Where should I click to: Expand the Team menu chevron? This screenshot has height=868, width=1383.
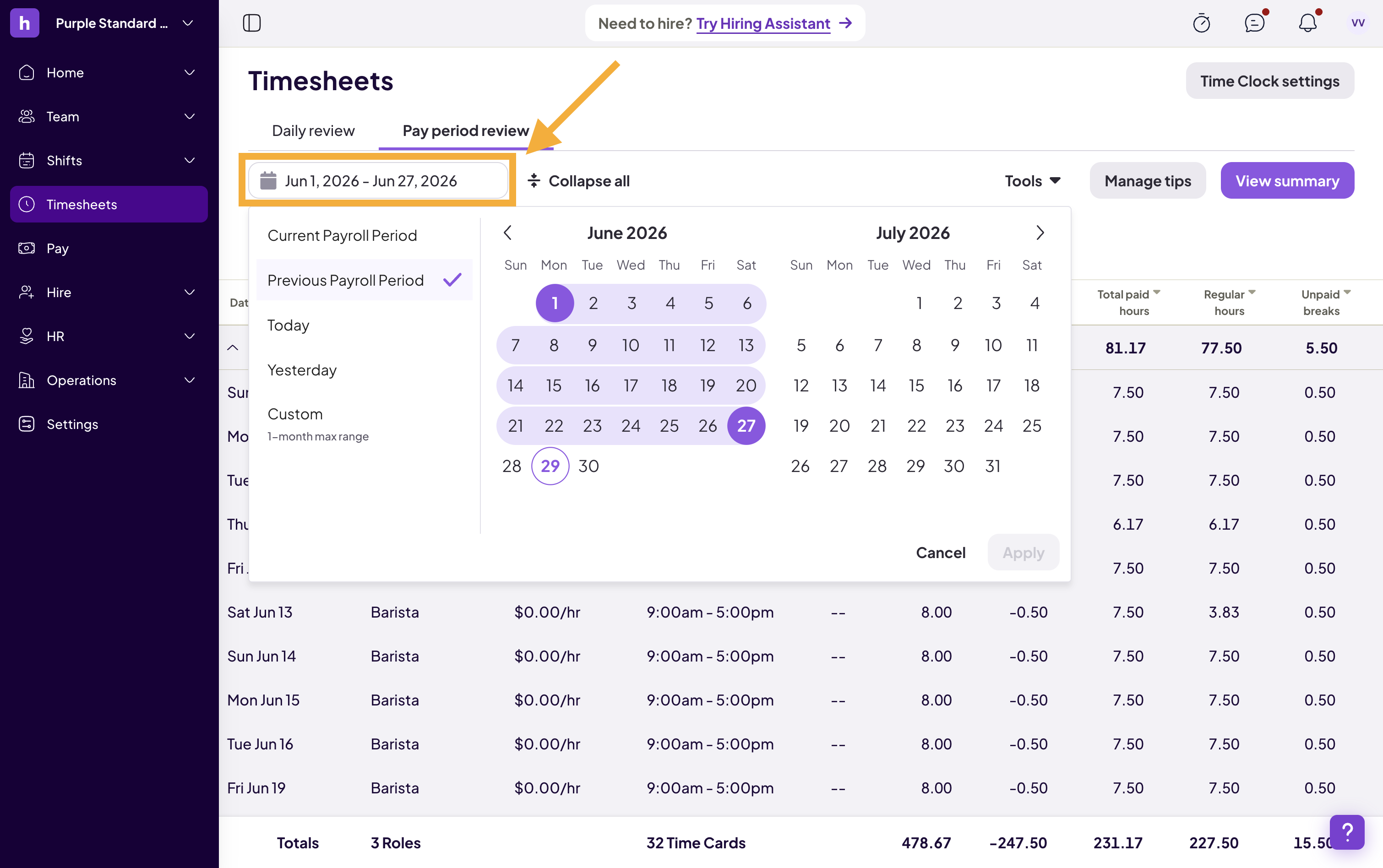pos(190,117)
